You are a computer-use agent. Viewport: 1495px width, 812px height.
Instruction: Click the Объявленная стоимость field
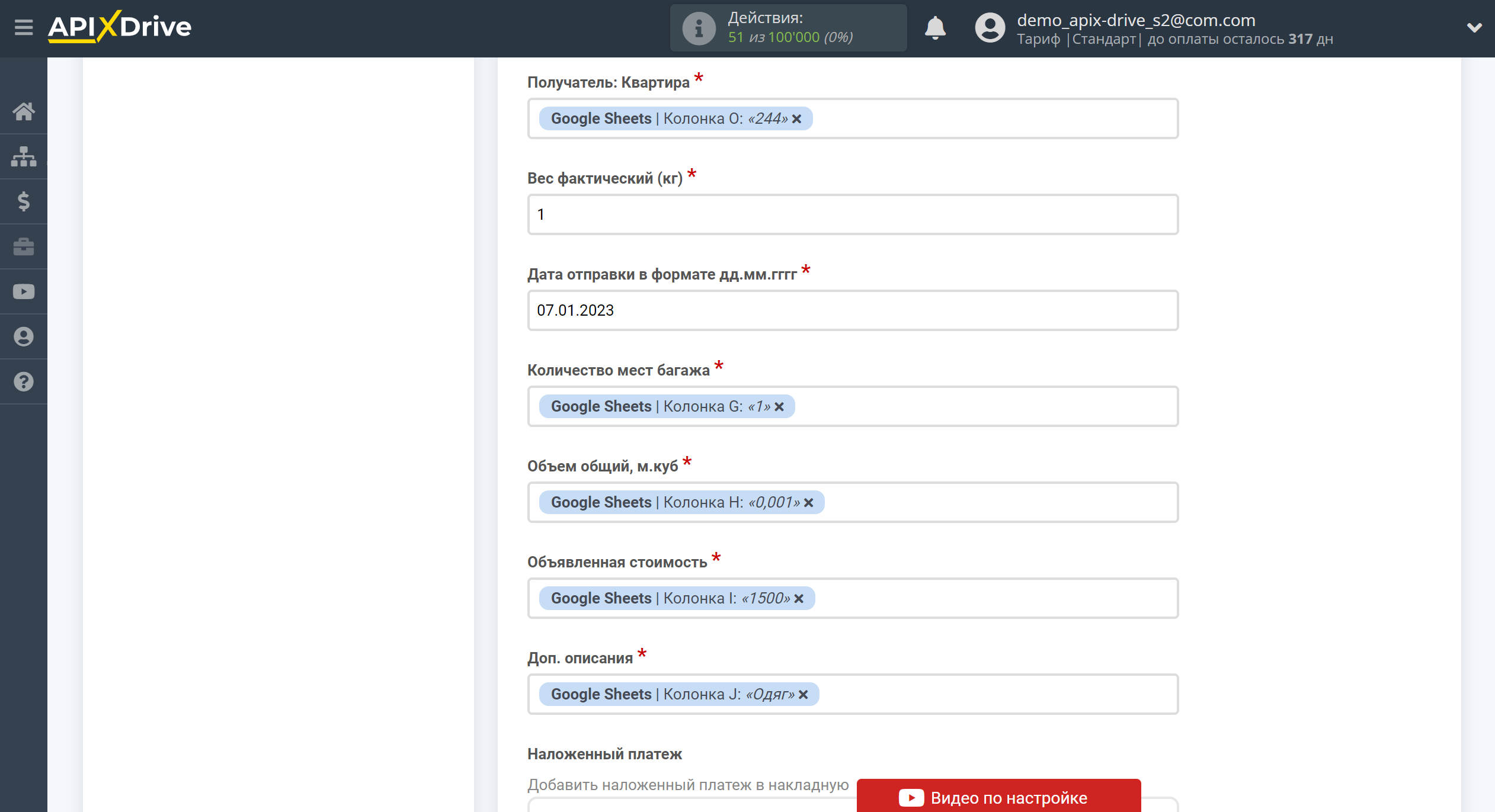pyautogui.click(x=853, y=598)
